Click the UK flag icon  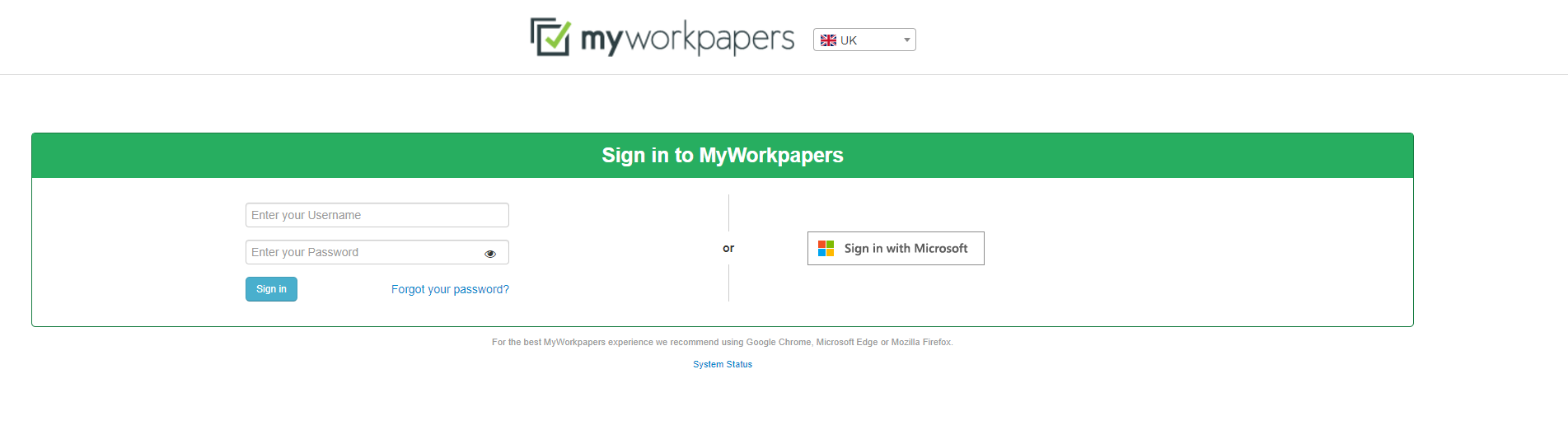click(x=828, y=40)
